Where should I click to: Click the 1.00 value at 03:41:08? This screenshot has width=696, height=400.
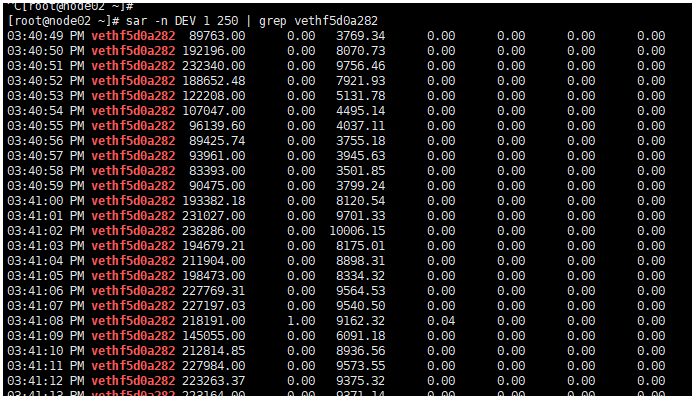click(301, 321)
